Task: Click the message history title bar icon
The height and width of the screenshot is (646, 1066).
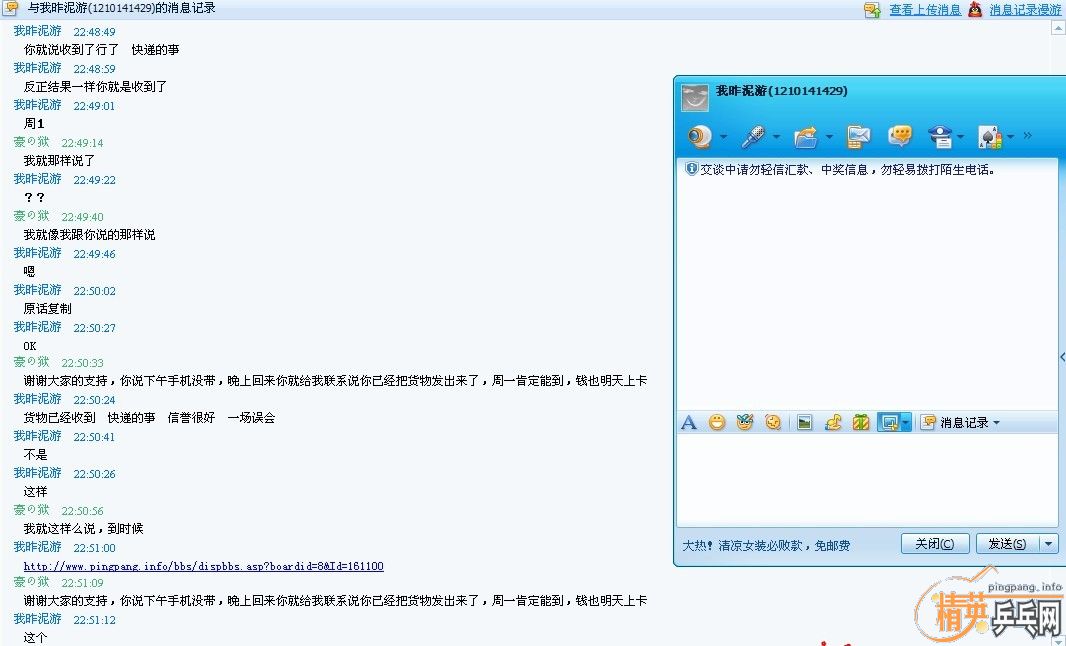Action: (x=11, y=8)
